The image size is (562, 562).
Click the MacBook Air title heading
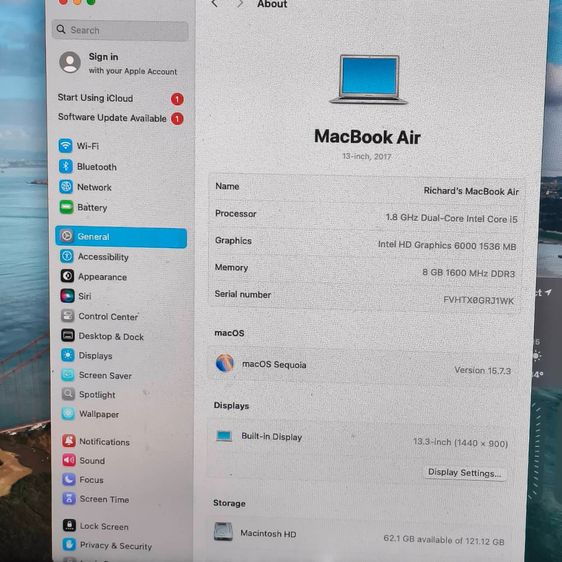(x=367, y=137)
